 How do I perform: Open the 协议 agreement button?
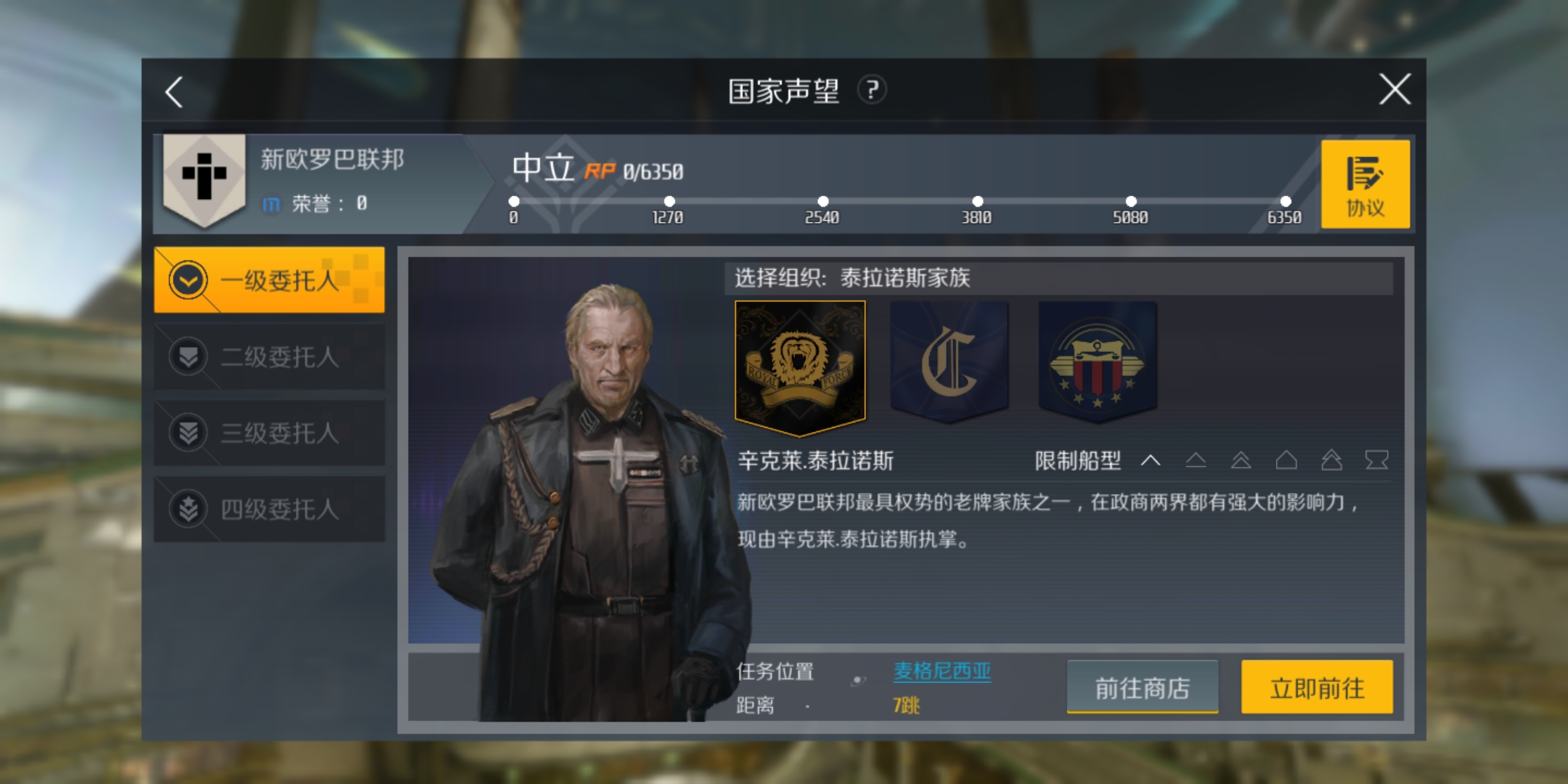pos(1365,184)
